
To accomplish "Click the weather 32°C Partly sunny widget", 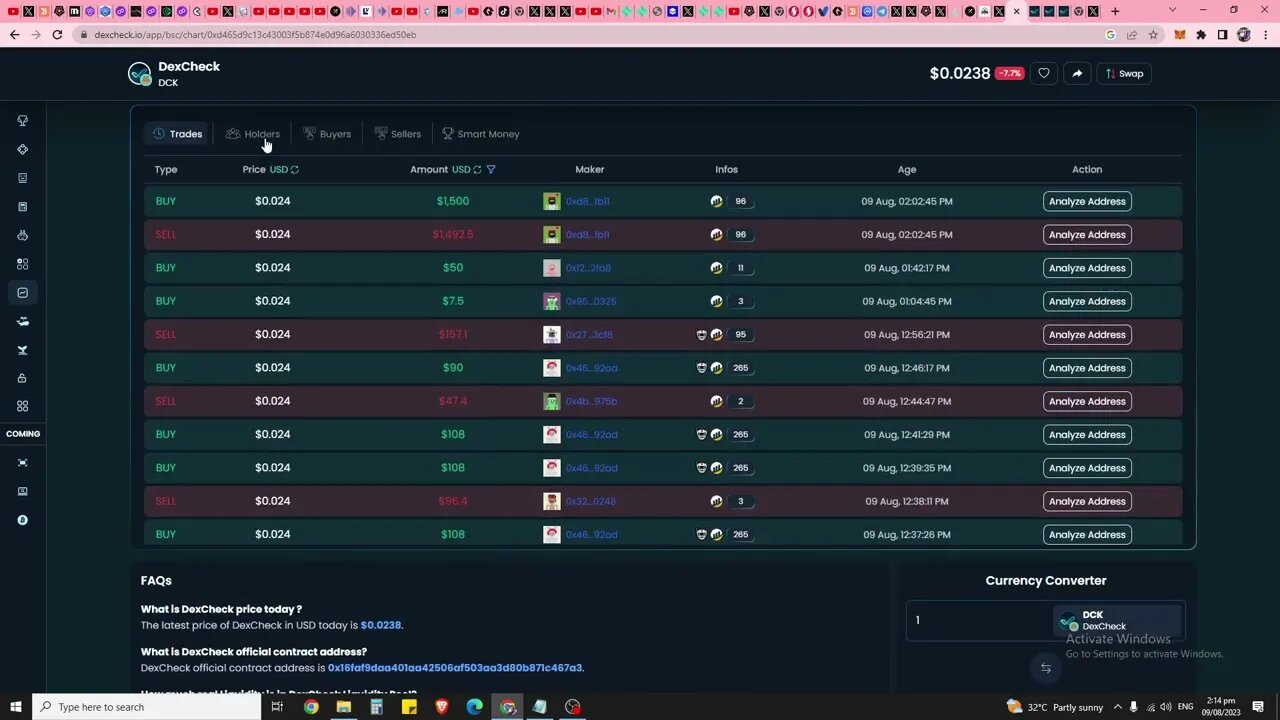I will click(x=1055, y=707).
